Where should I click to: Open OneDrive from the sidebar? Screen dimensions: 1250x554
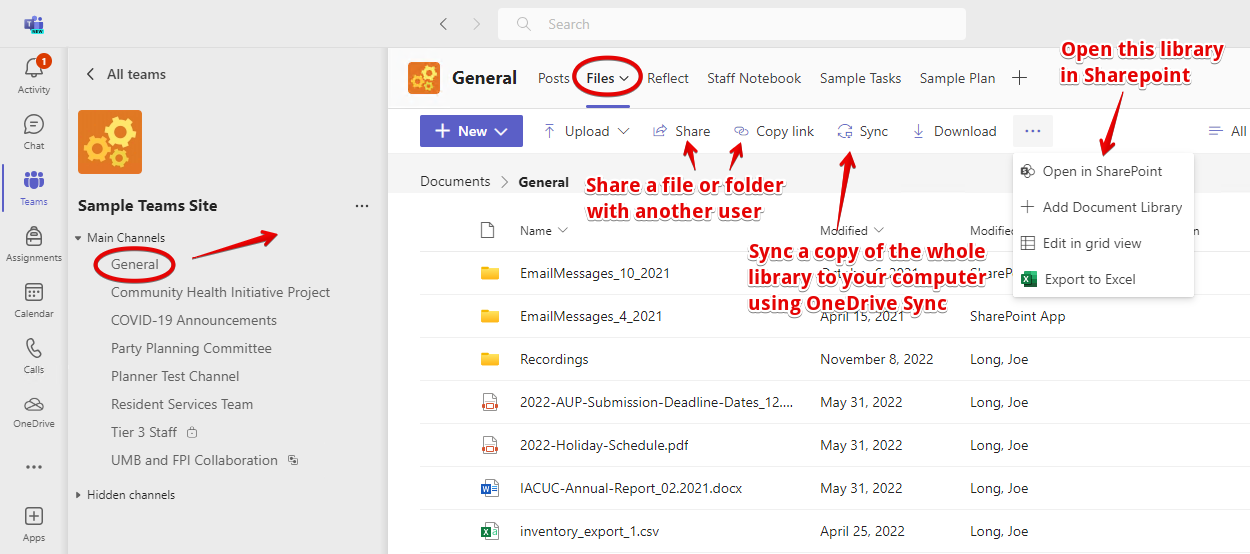pos(33,411)
